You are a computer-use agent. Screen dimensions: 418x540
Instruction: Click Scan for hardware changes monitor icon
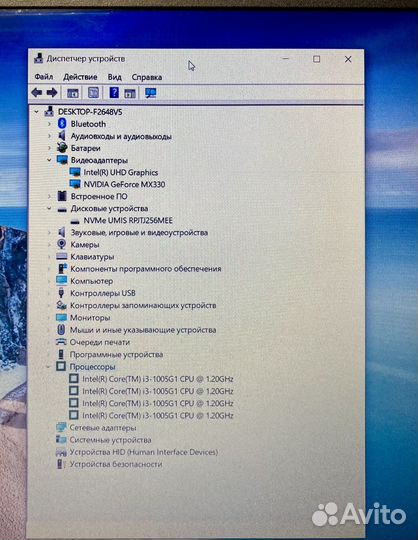150,93
